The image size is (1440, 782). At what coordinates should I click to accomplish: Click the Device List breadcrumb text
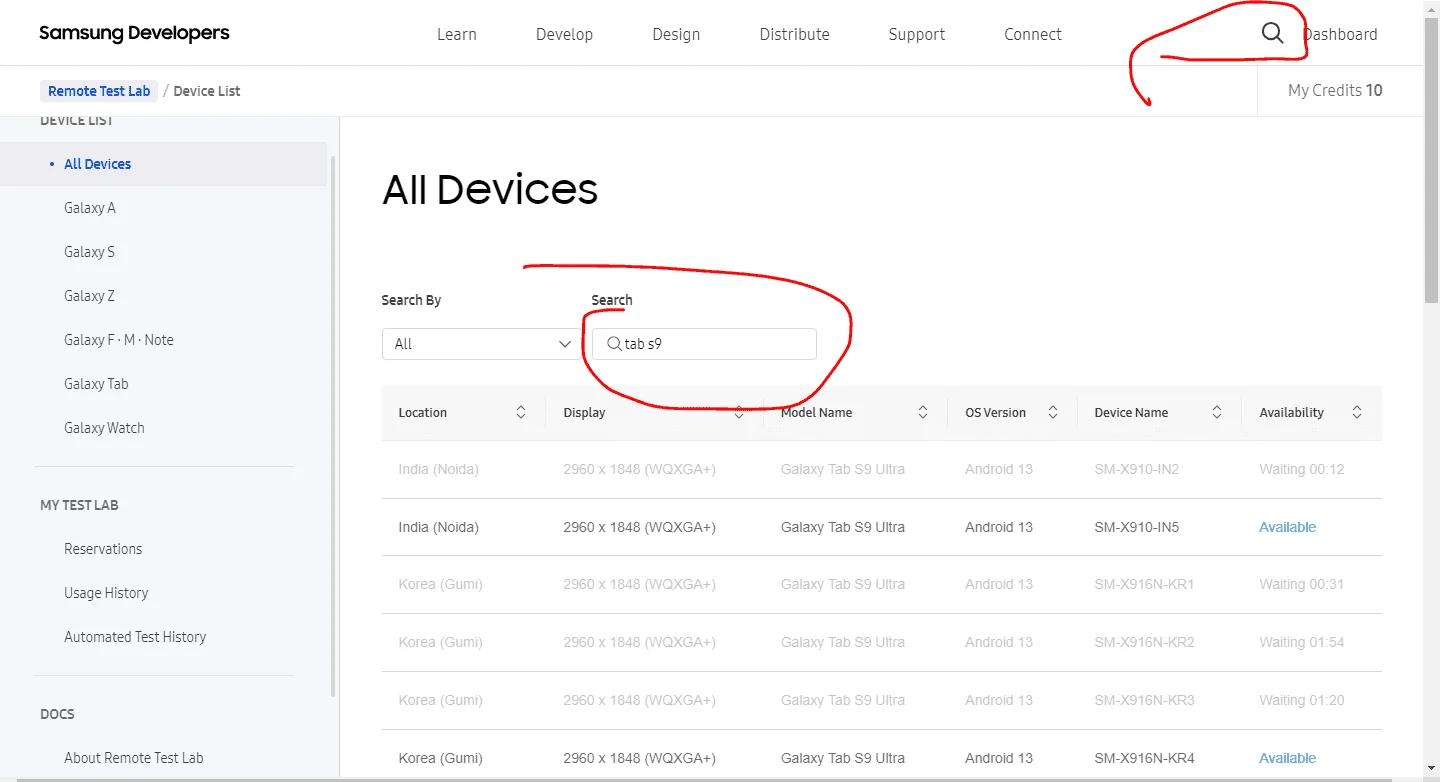[x=207, y=91]
